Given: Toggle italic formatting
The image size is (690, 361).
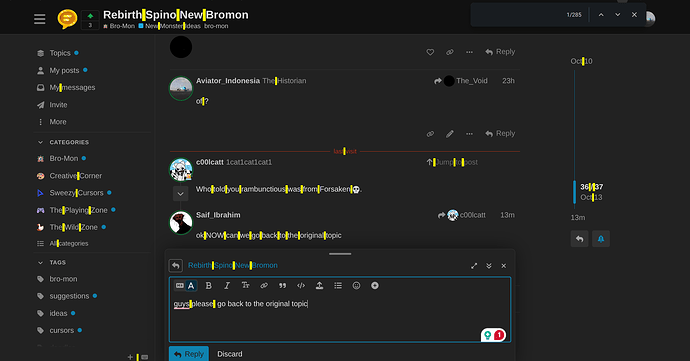Looking at the screenshot, I should point(227,286).
